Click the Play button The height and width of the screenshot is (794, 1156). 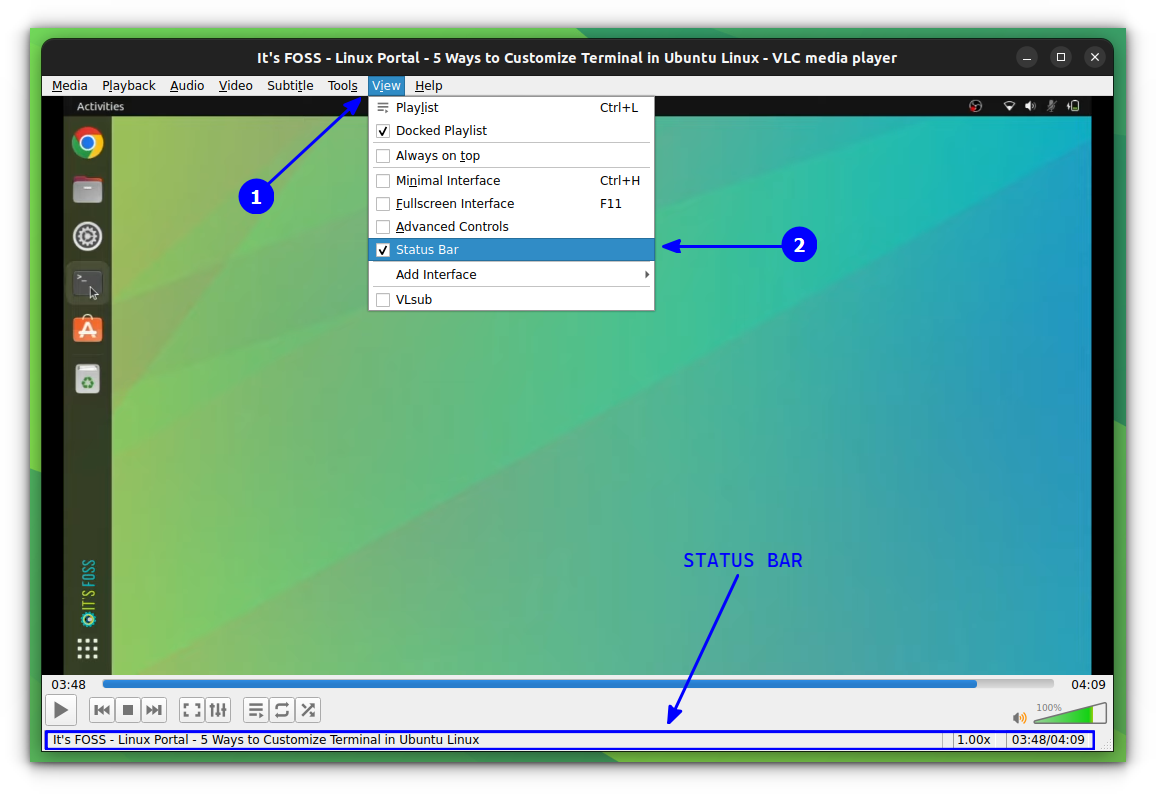[x=60, y=710]
